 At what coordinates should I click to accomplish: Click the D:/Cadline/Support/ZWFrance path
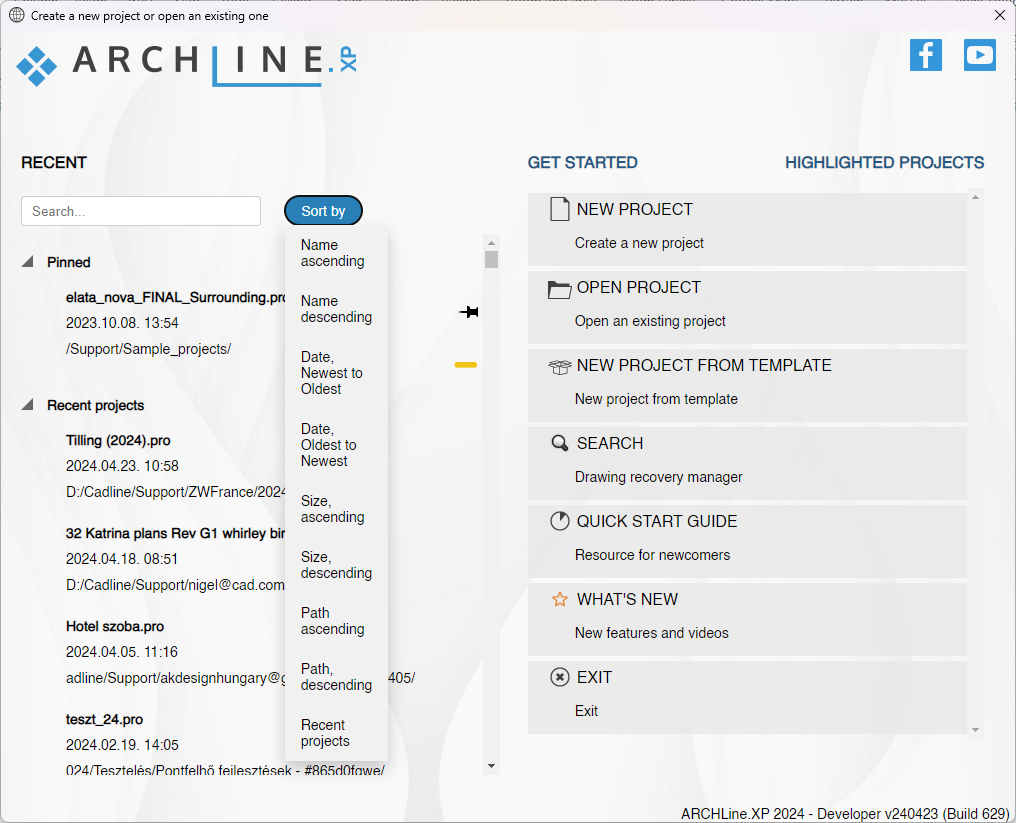pyautogui.click(x=176, y=492)
